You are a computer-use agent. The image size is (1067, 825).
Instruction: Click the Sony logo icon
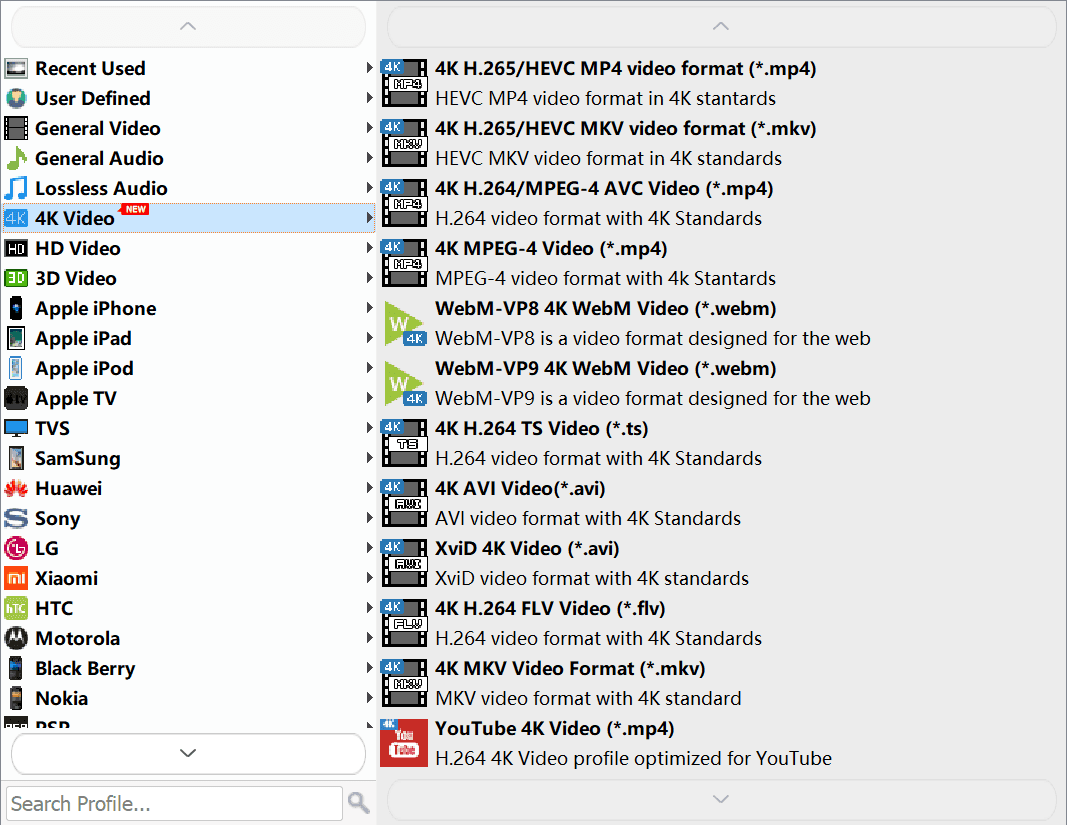(x=16, y=518)
